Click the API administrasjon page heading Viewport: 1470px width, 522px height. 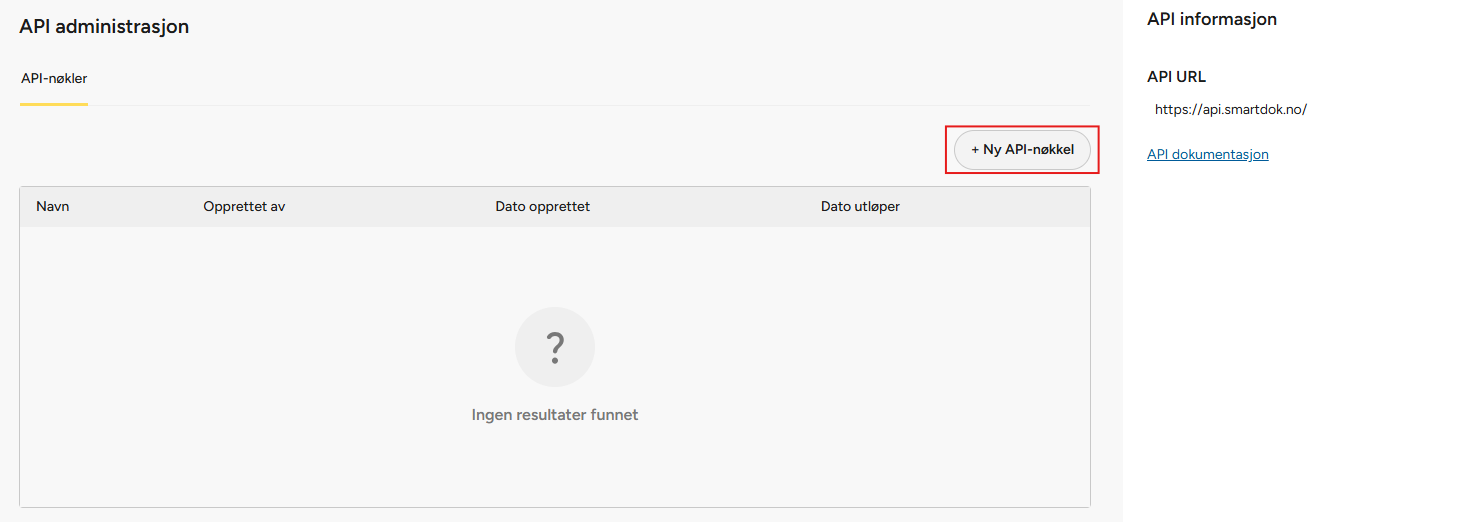click(x=104, y=27)
